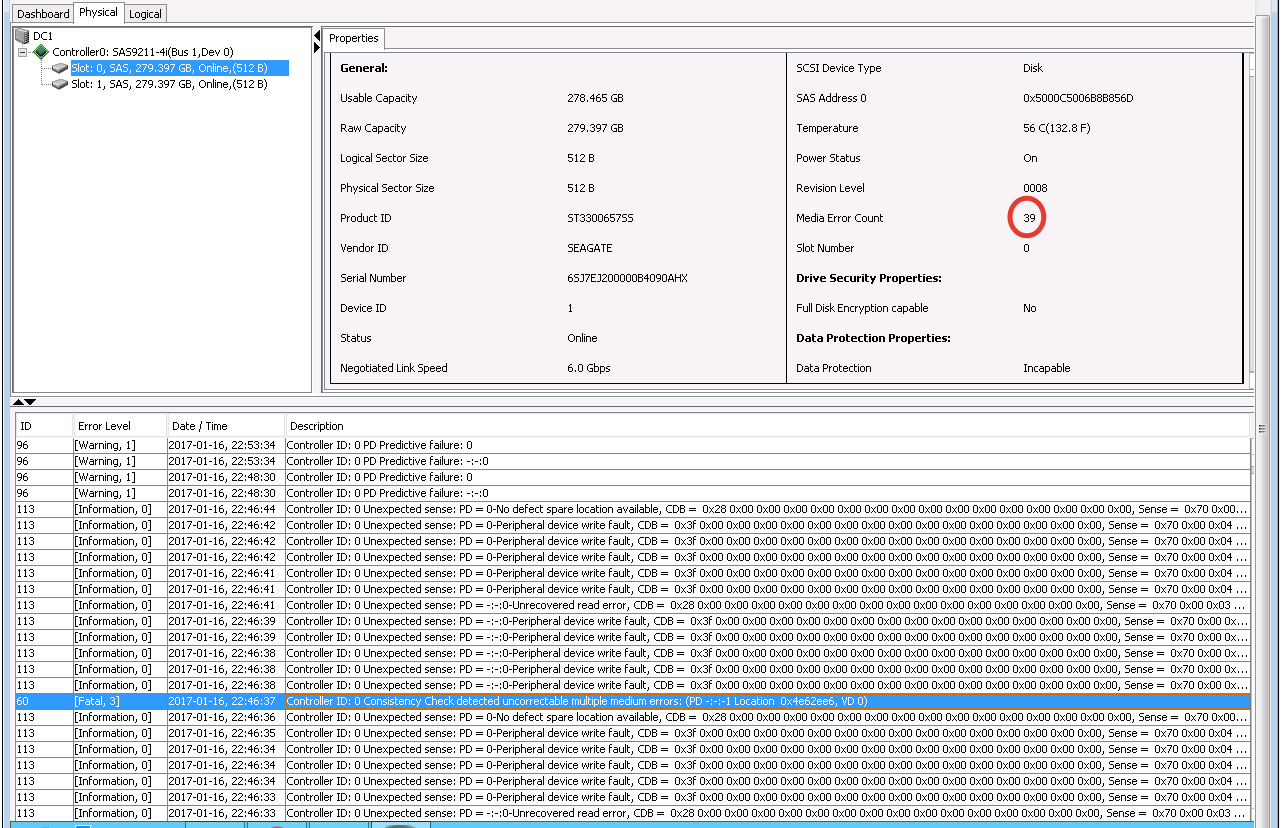Screen dimensions: 1285x828
Task: Click the up arrow on log splitter
Action: tap(19, 402)
